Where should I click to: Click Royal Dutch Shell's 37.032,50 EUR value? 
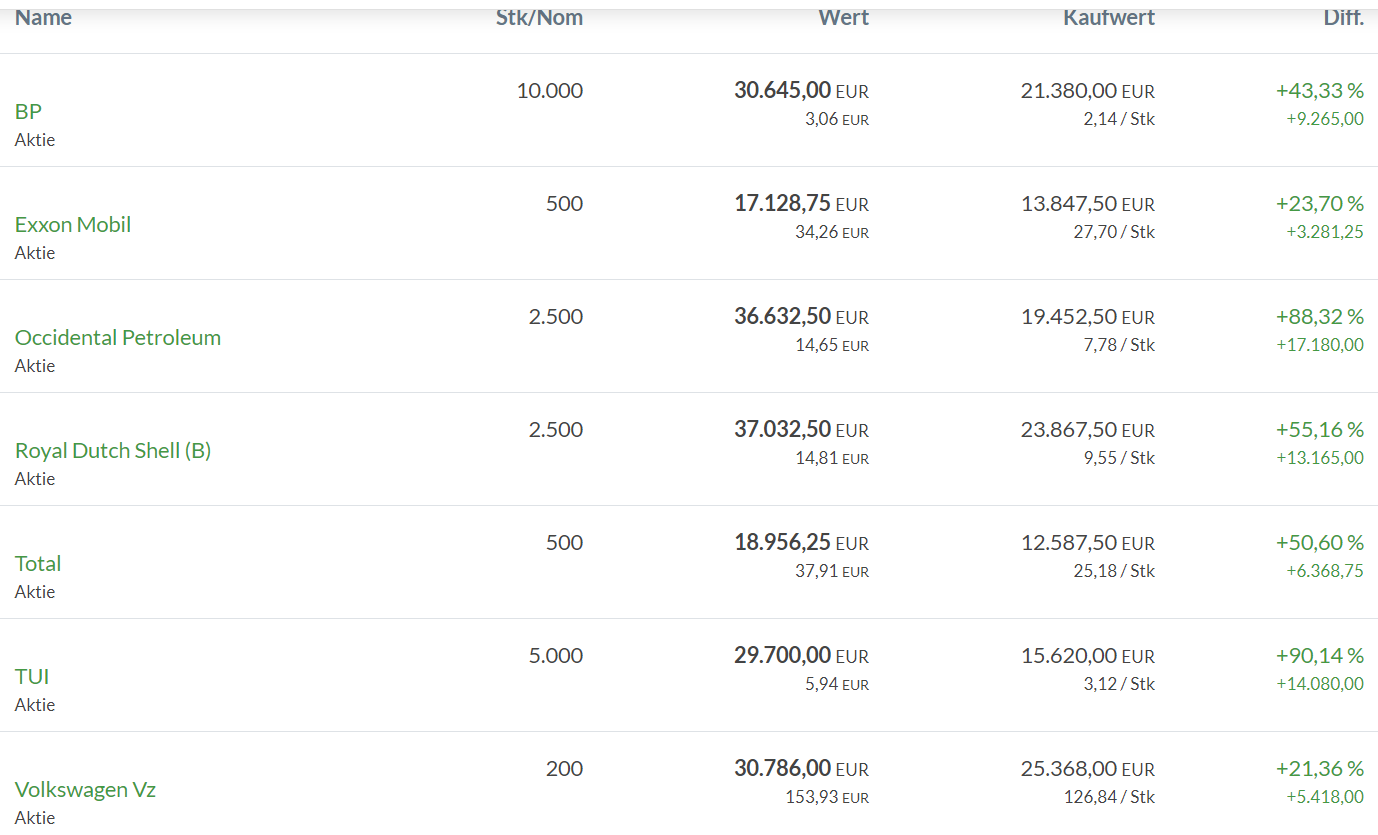801,430
